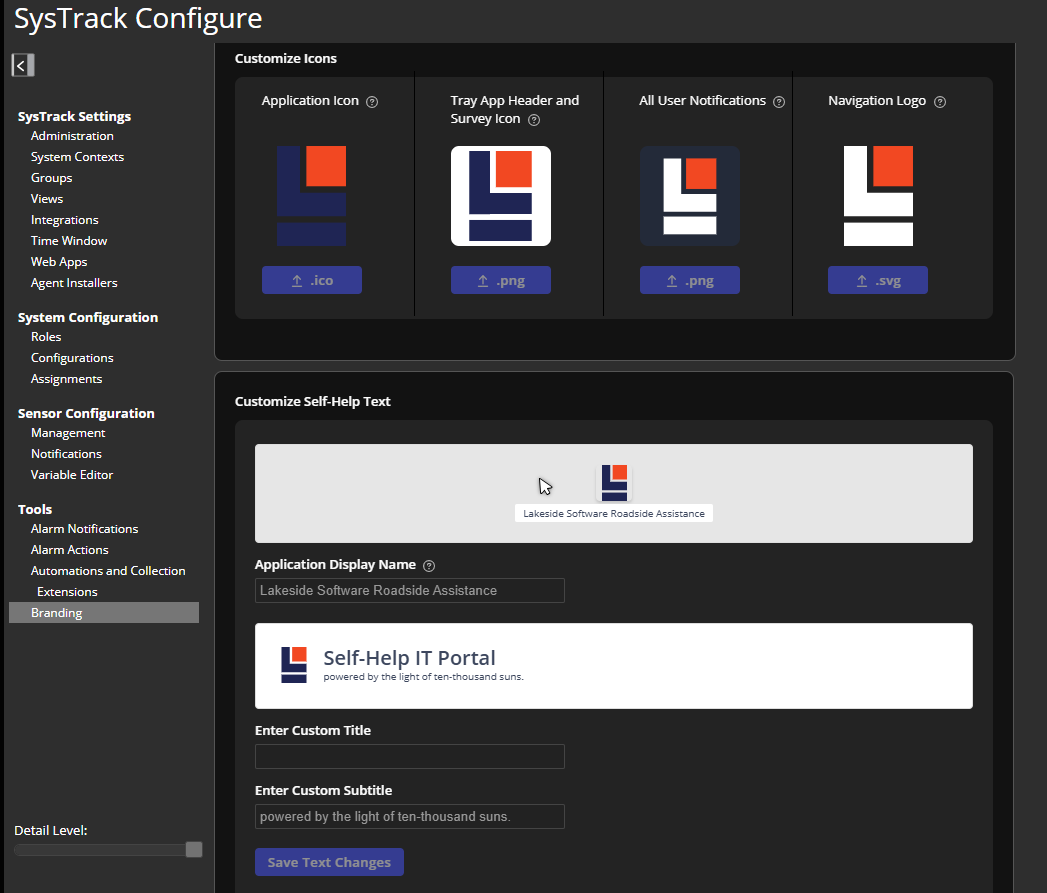This screenshot has height=893, width=1047.
Task: Click the Detail Level slider track
Action: point(100,850)
